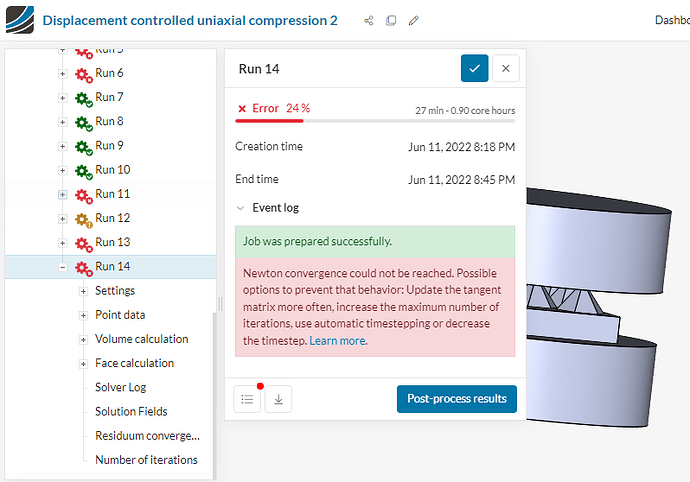
Task: Select Solution Fields in the tree
Action: [131, 411]
